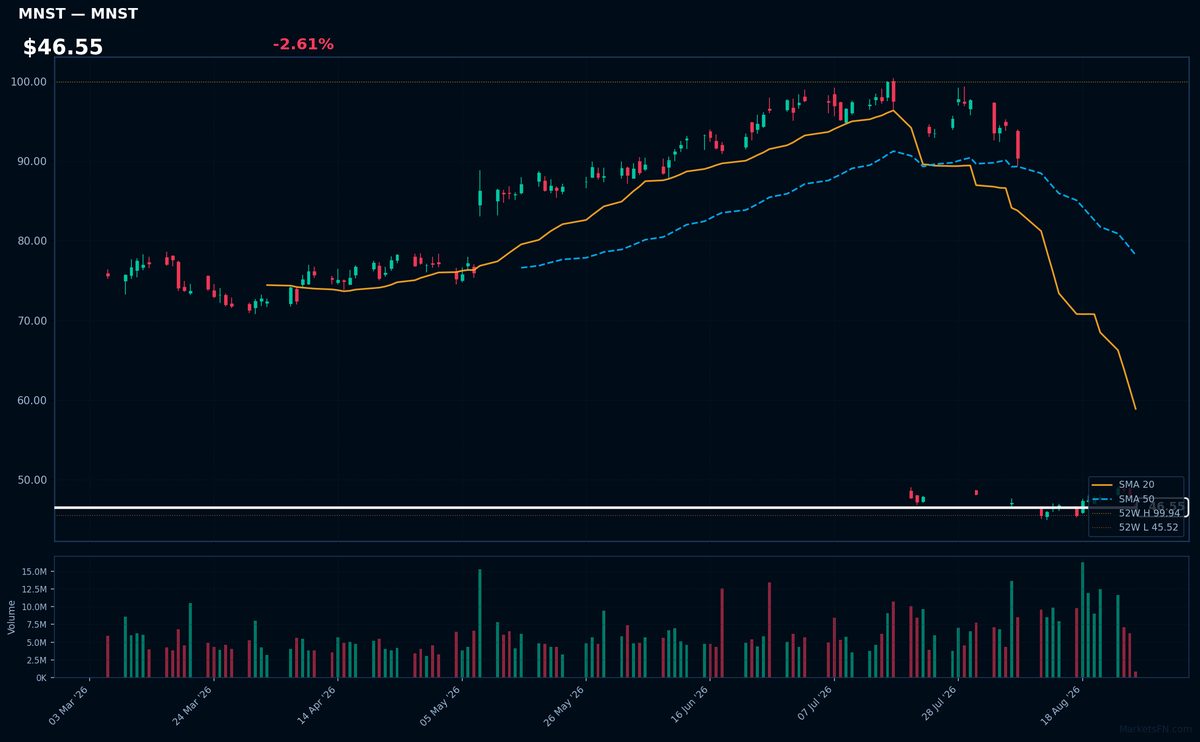Click the "100.00" price axis label
1200x742 pixels.
[29, 82]
